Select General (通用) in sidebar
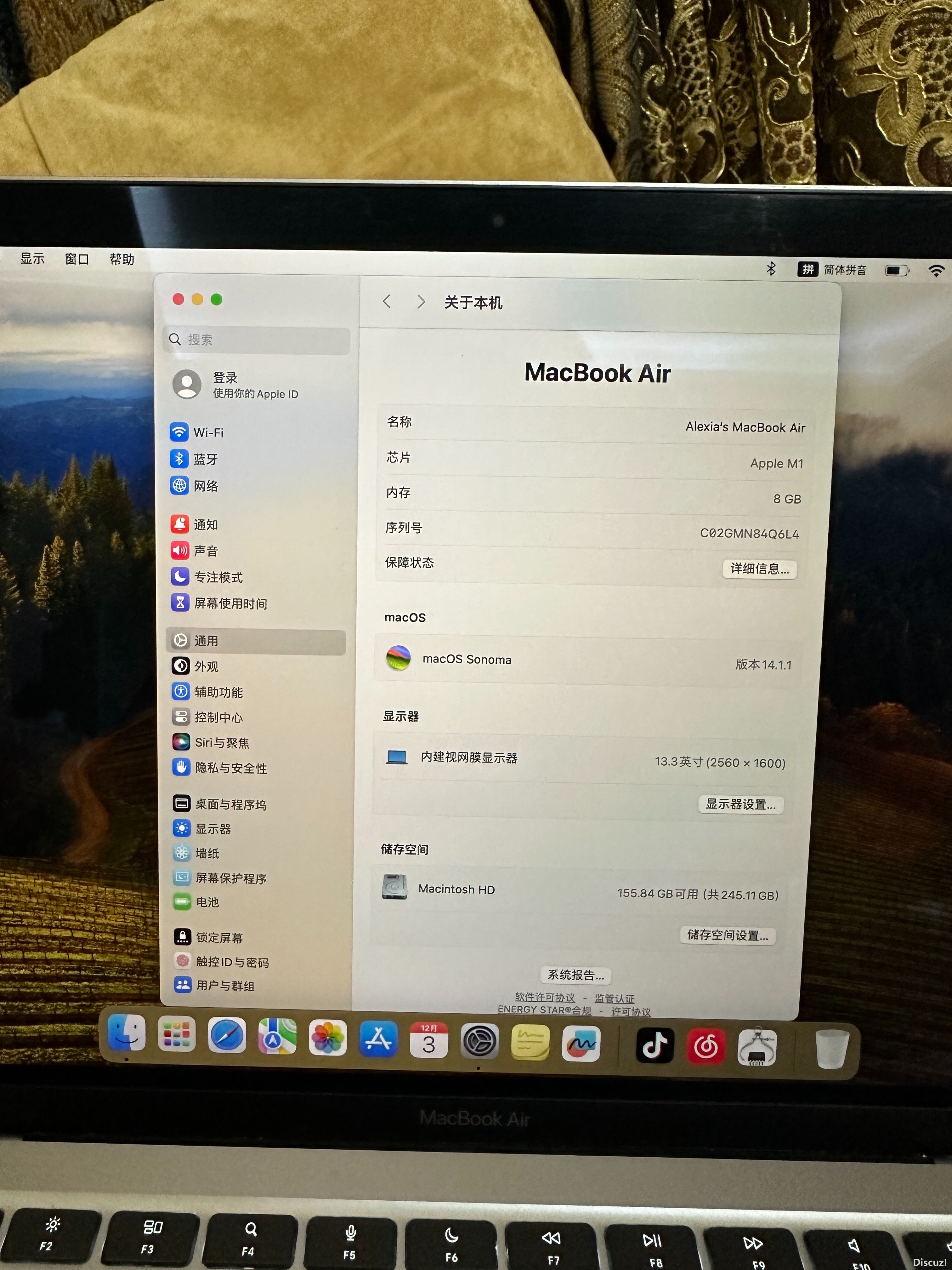This screenshot has width=952, height=1270. click(256, 641)
